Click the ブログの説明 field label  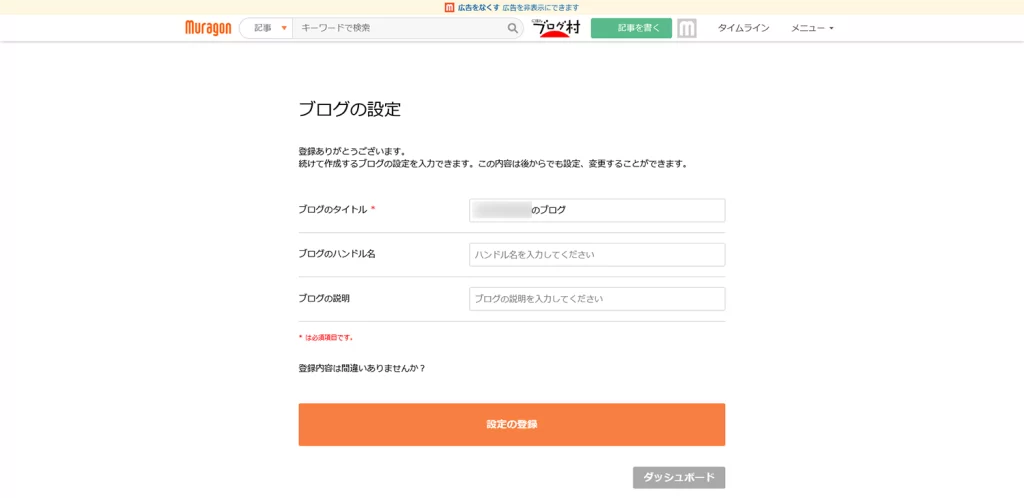coord(324,298)
